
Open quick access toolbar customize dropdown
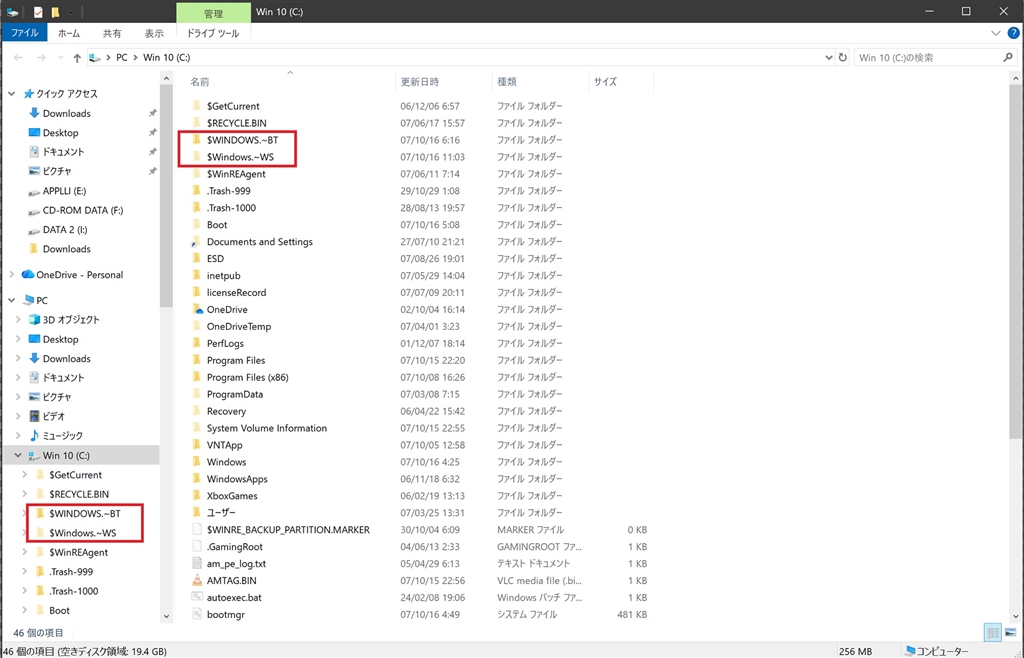(71, 12)
